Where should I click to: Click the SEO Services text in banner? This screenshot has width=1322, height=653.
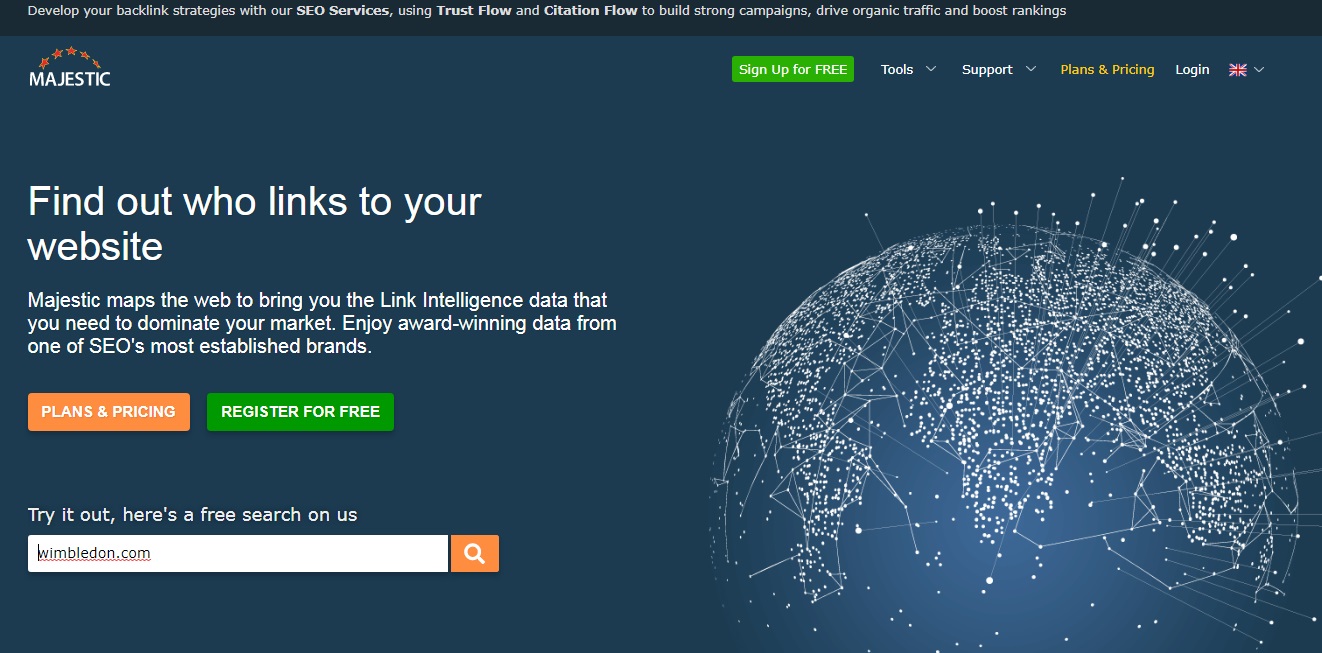coord(342,11)
